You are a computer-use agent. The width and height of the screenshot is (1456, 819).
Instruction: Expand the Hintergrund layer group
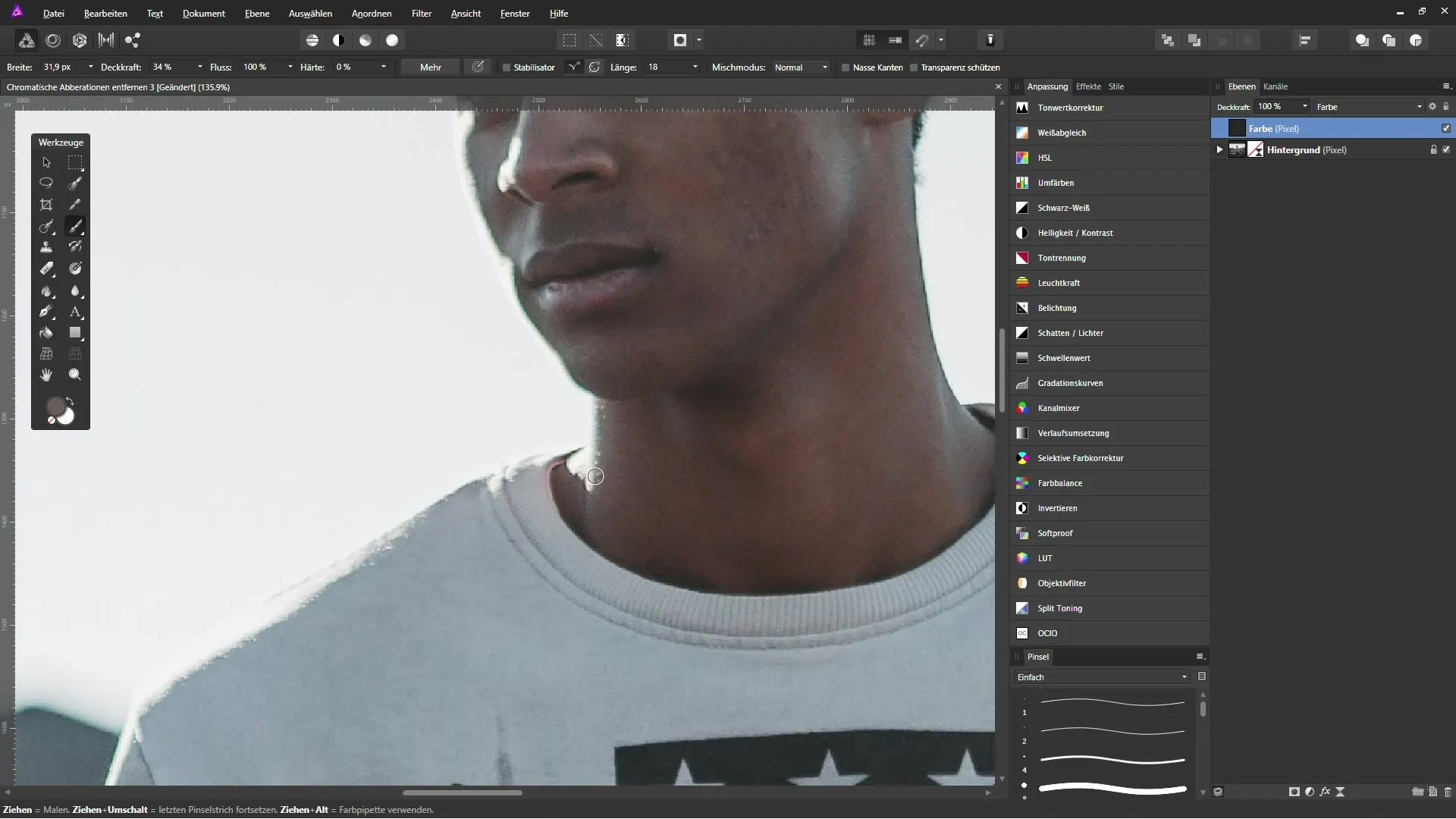click(x=1219, y=149)
